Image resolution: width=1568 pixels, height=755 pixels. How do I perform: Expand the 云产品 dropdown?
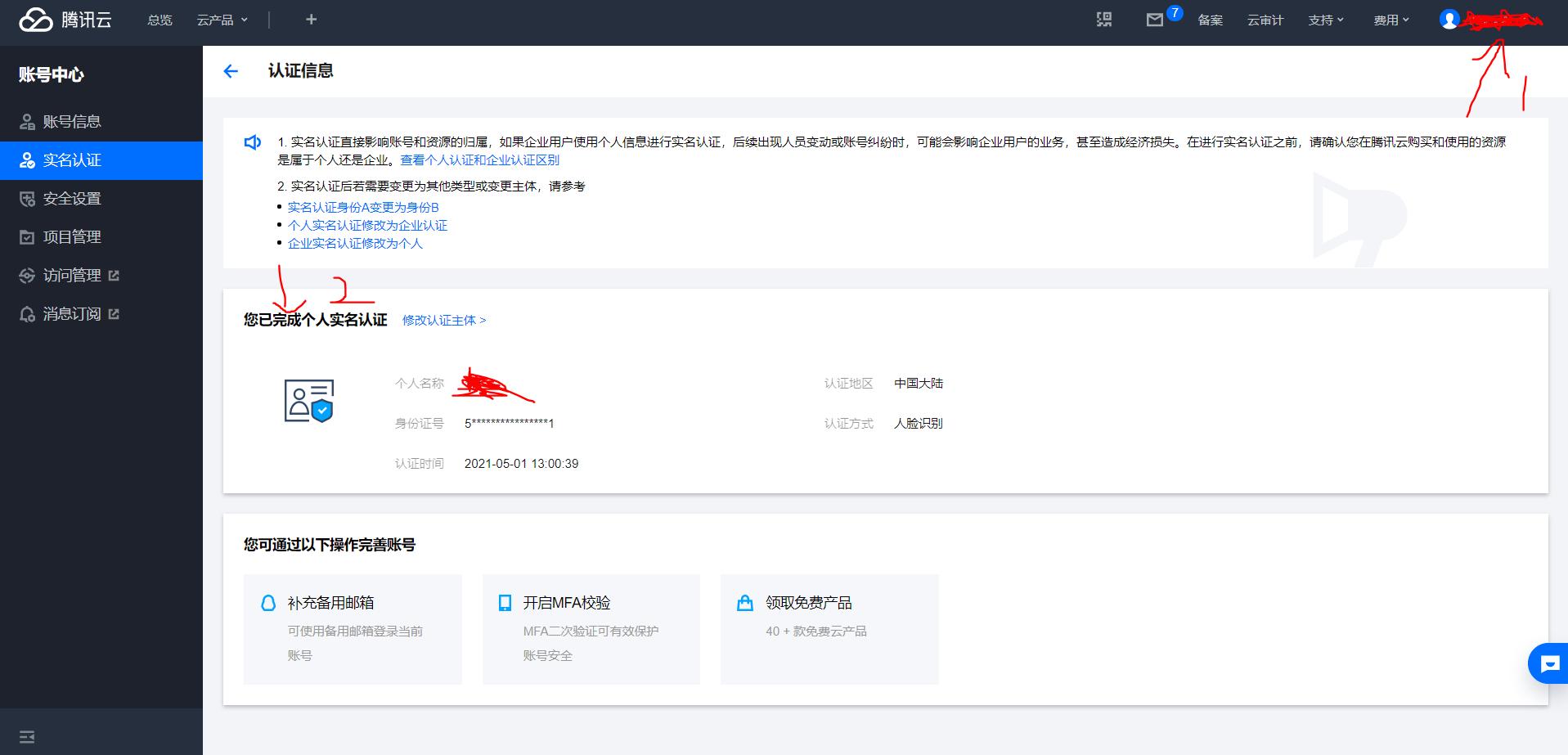click(222, 20)
